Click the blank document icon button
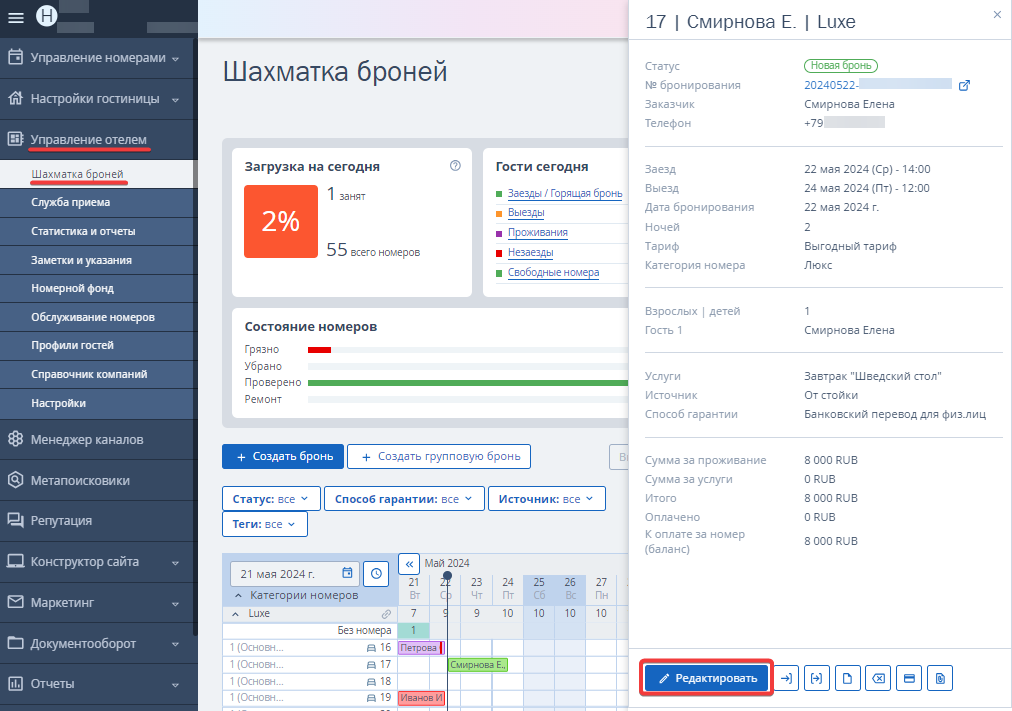 [x=847, y=678]
